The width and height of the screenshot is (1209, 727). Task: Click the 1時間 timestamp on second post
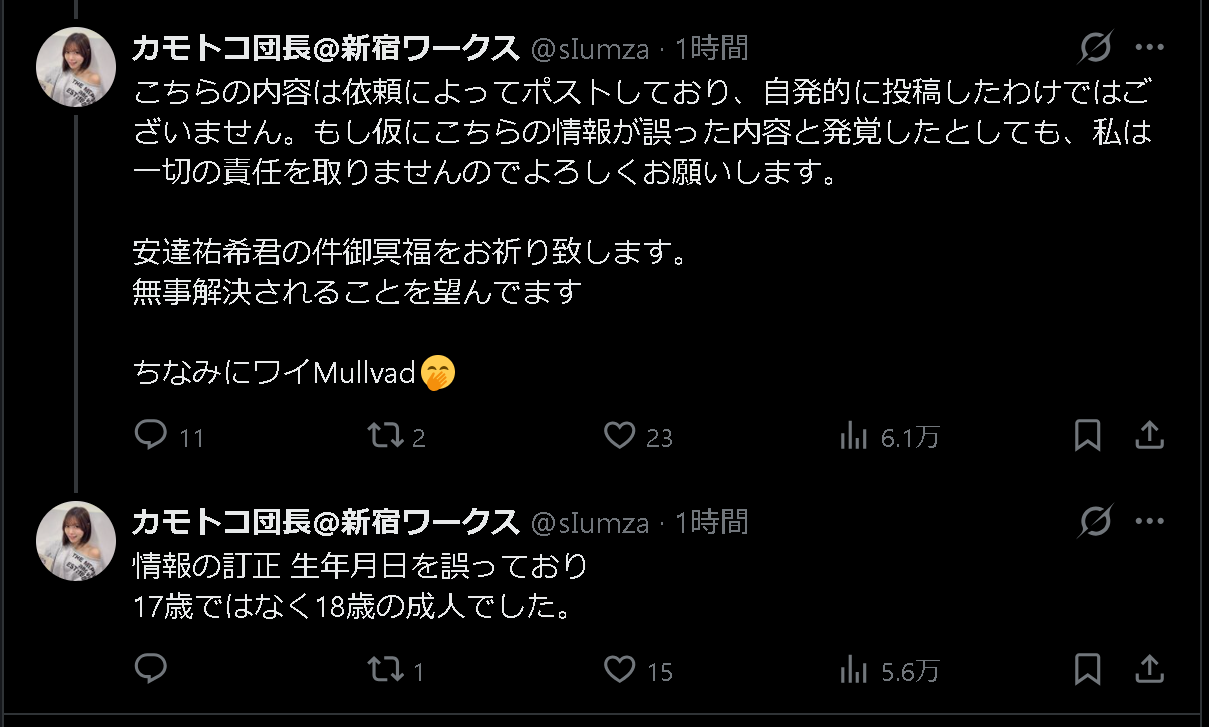[x=711, y=522]
